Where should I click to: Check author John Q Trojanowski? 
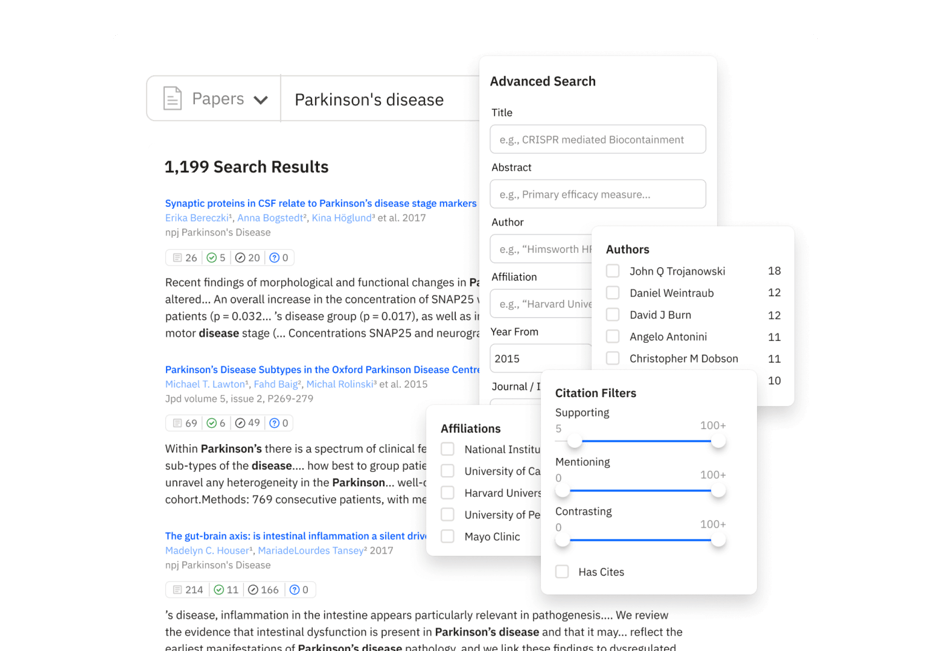coord(613,271)
